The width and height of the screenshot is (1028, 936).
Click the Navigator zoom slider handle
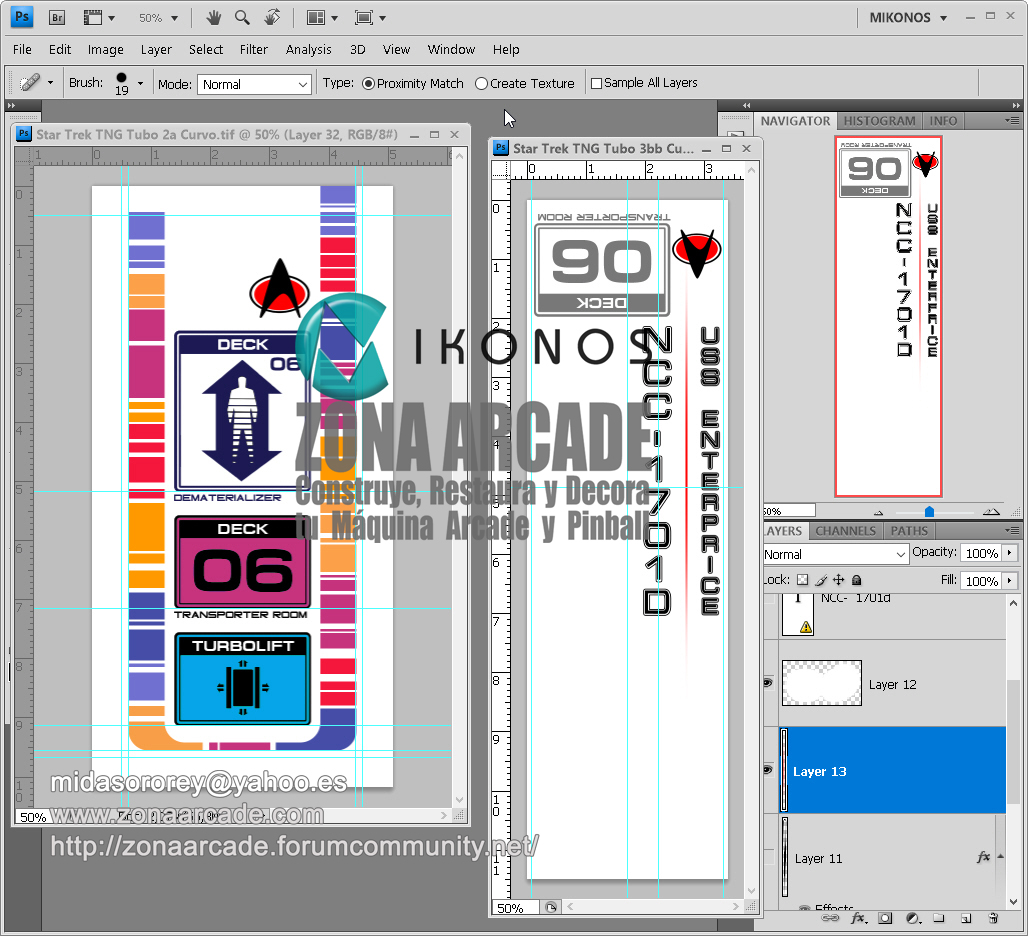tap(929, 511)
